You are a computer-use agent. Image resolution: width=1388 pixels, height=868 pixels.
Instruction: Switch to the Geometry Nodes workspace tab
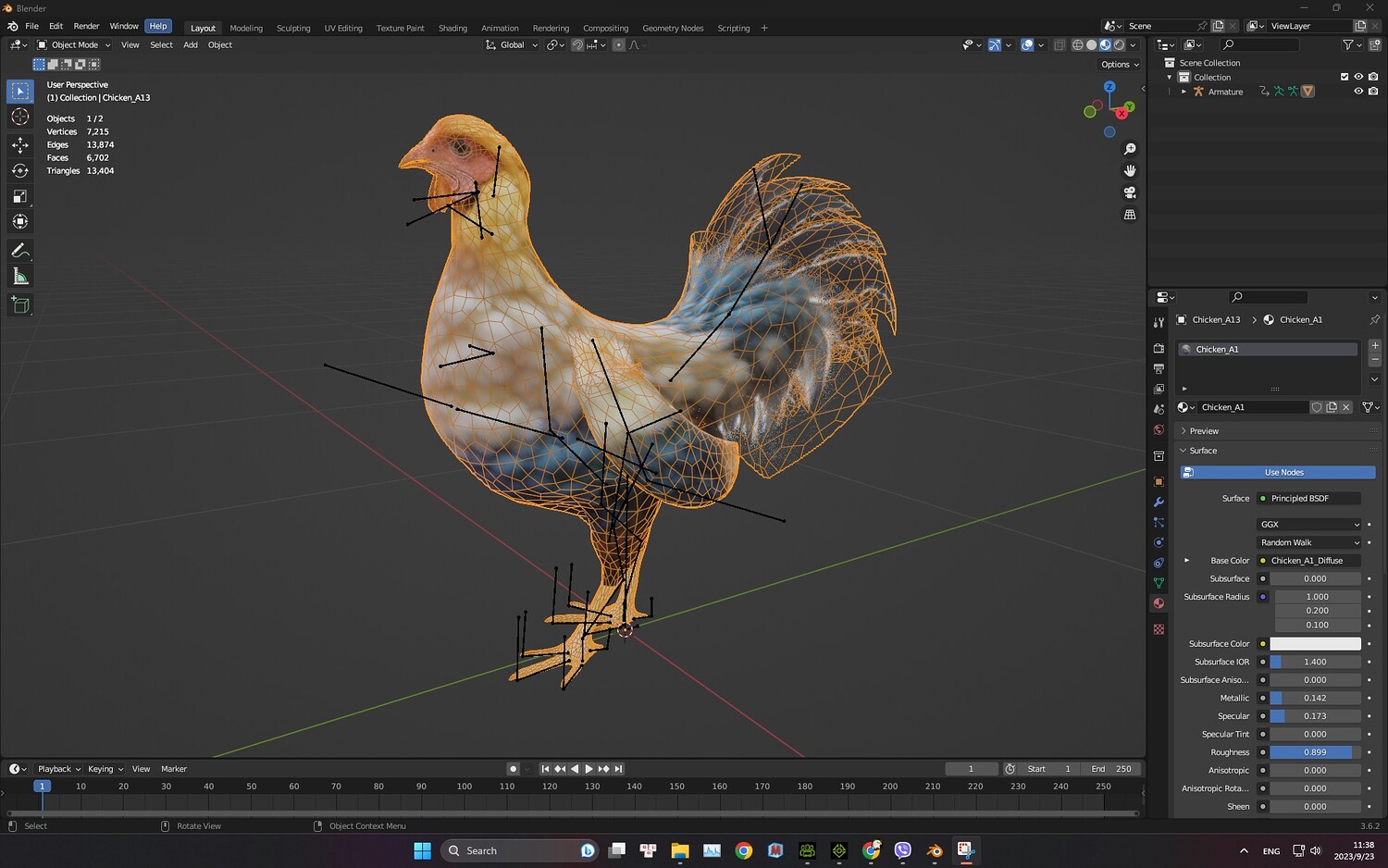(x=673, y=28)
